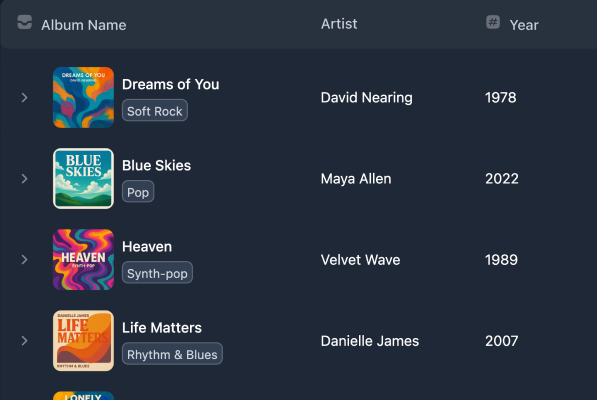
Task: Open the Heaven album cover thumbnail
Action: pos(83,259)
